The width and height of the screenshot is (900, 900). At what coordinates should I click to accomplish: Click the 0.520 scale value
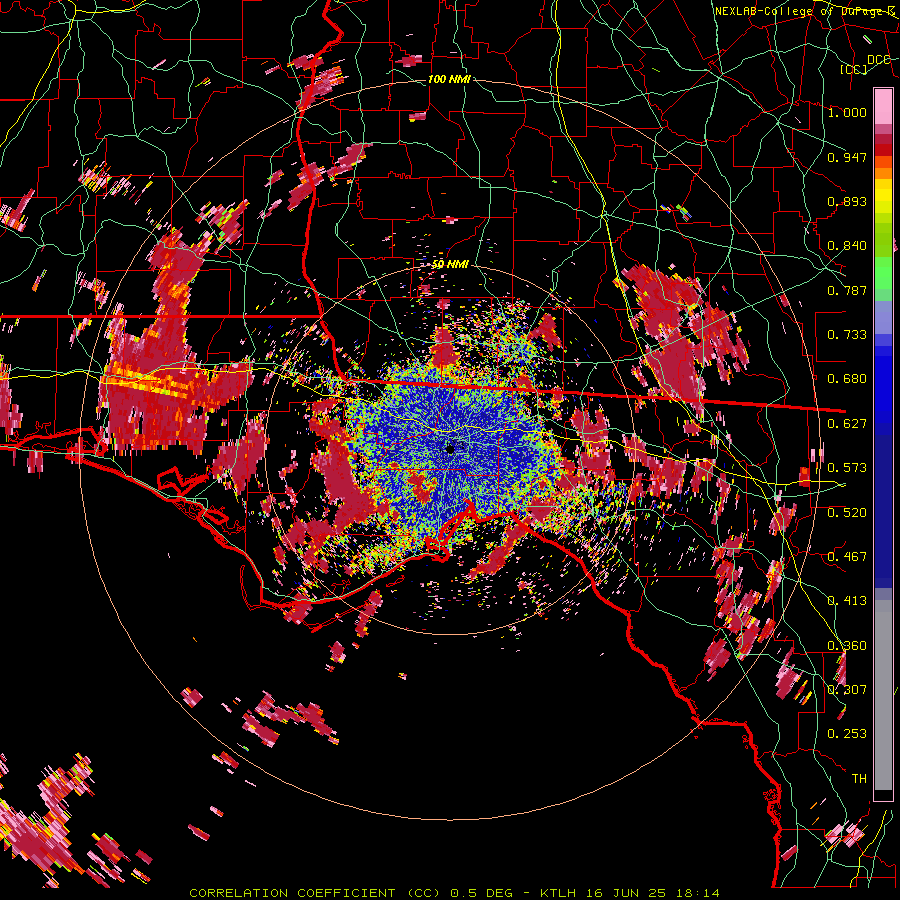[x=847, y=513]
